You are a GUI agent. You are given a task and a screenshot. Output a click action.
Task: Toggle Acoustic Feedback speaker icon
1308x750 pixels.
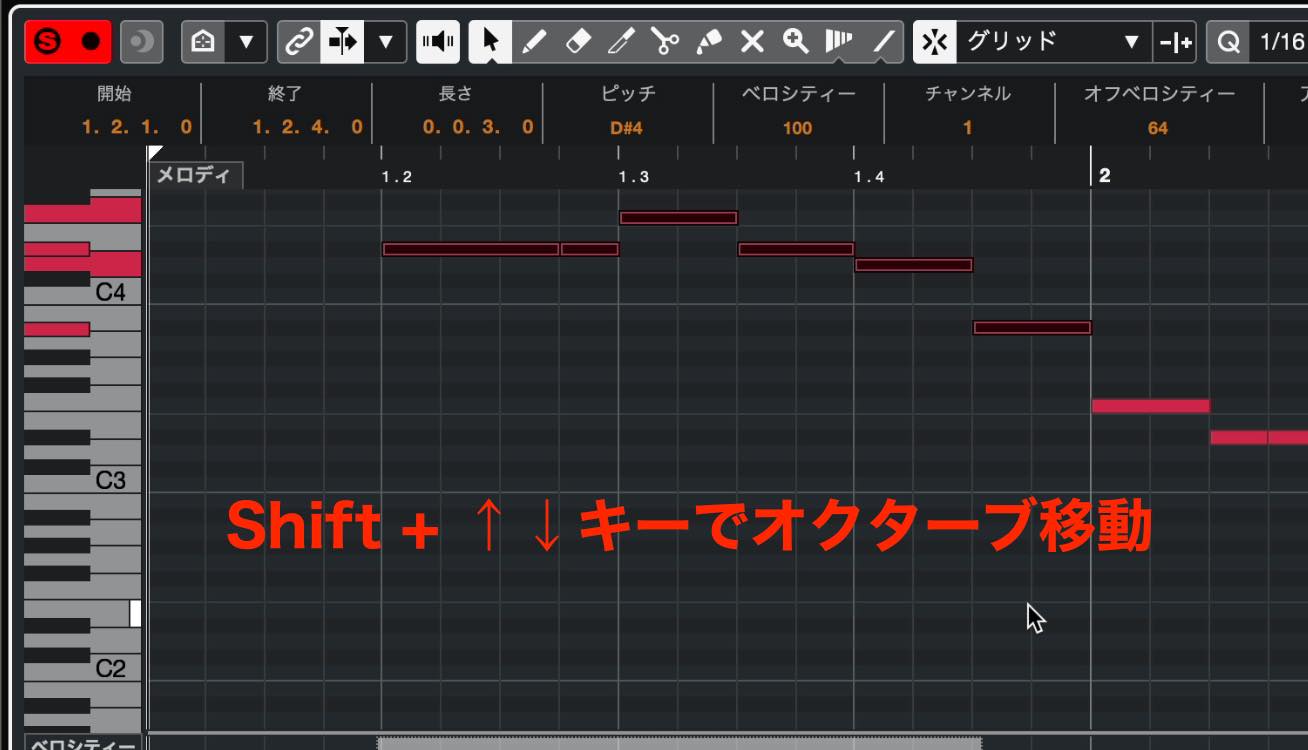tap(438, 42)
